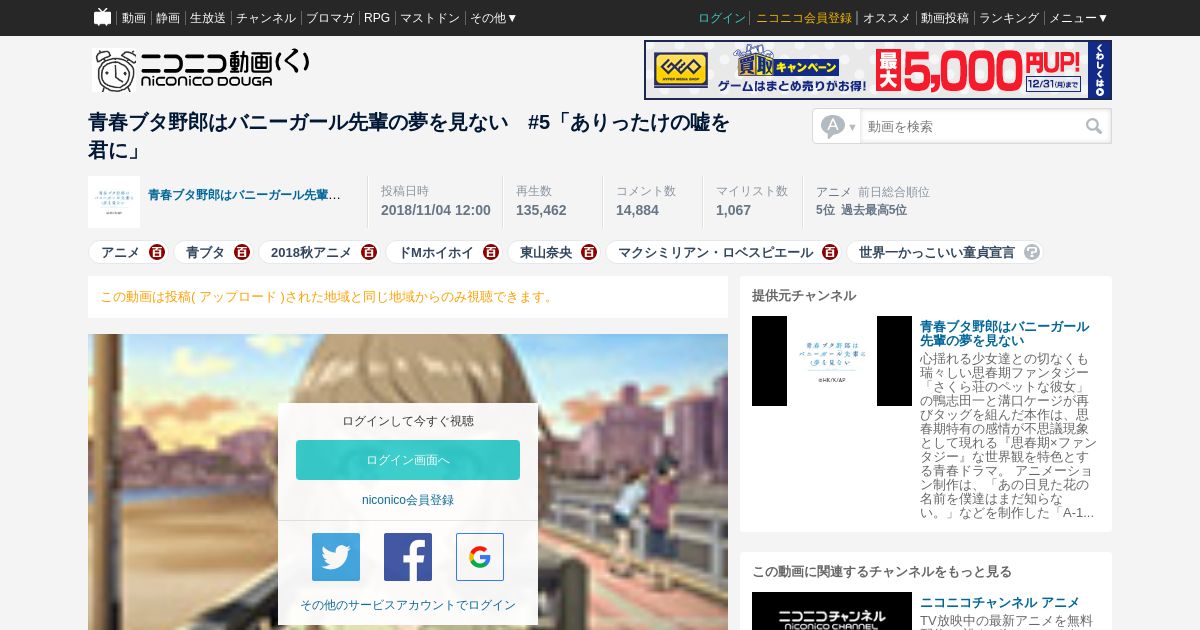Open uploader link 青春ブタ野郎はバニーガール先輩…

244,195
